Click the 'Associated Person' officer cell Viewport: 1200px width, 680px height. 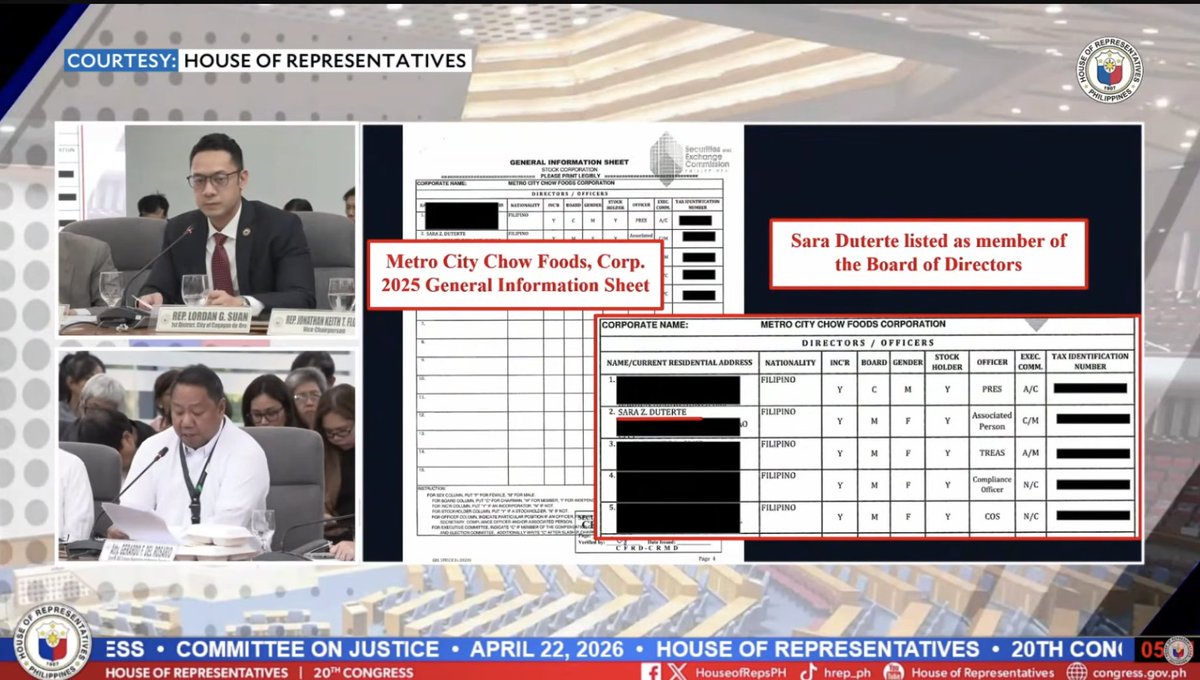coord(991,421)
